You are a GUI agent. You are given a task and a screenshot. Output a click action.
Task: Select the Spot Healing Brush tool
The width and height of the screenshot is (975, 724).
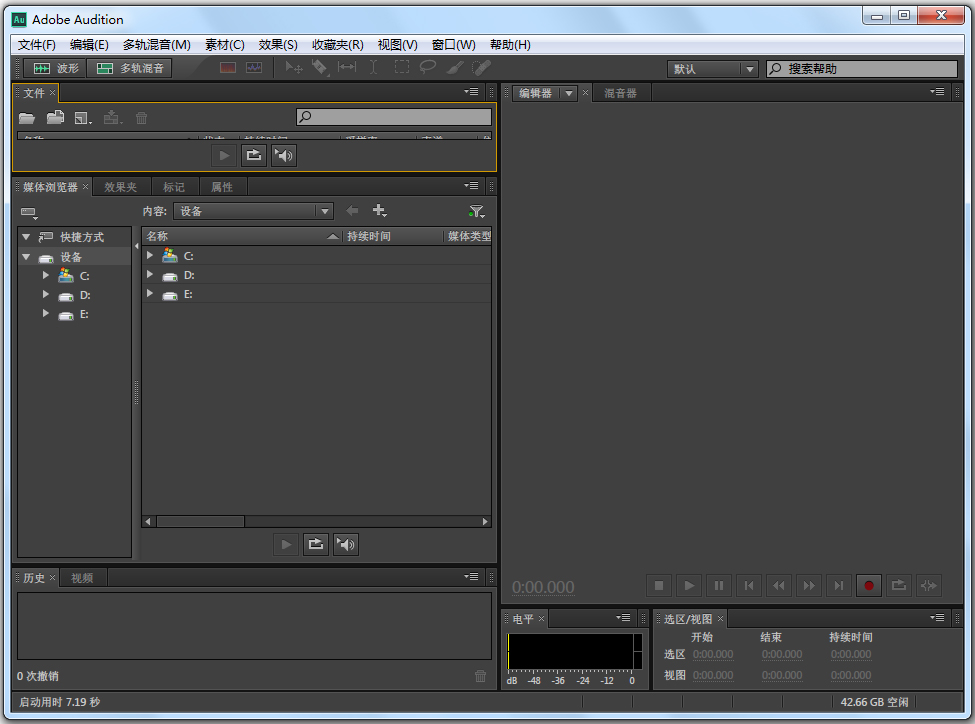tap(481, 67)
